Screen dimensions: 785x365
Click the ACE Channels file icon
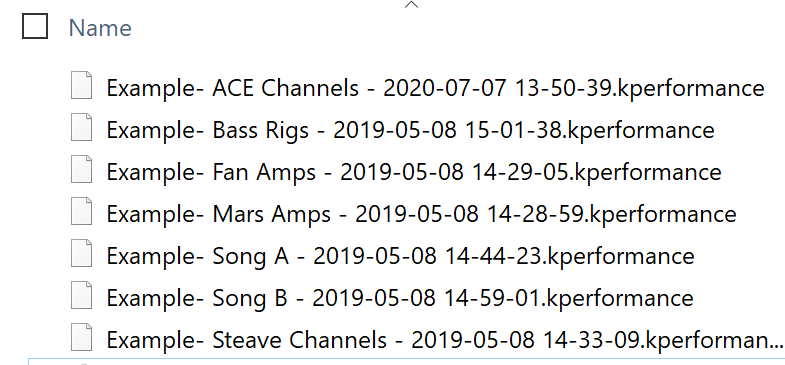click(x=81, y=86)
